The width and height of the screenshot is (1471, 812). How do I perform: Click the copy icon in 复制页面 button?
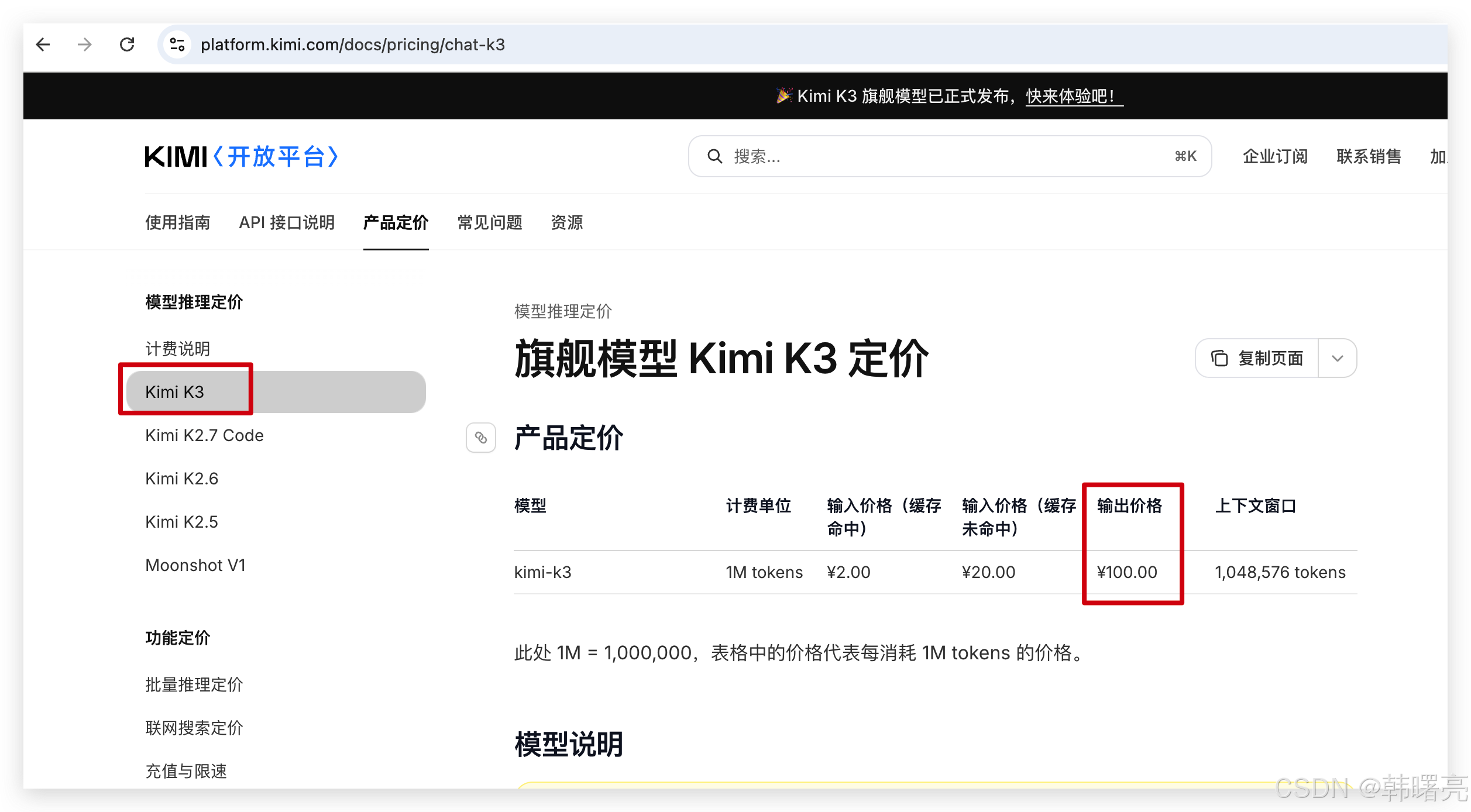pos(1219,358)
